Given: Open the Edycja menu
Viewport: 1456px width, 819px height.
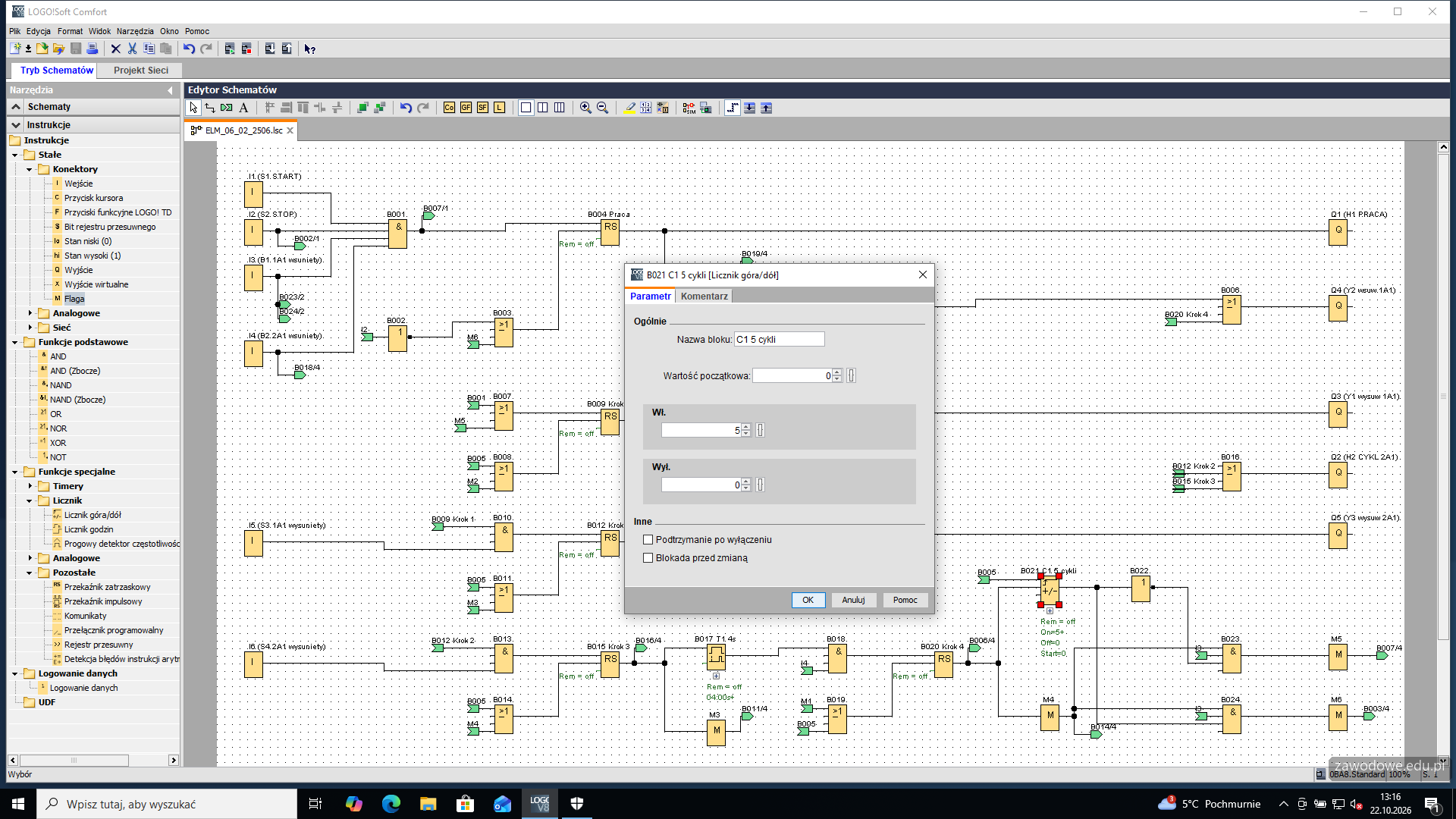Looking at the screenshot, I should point(39,31).
